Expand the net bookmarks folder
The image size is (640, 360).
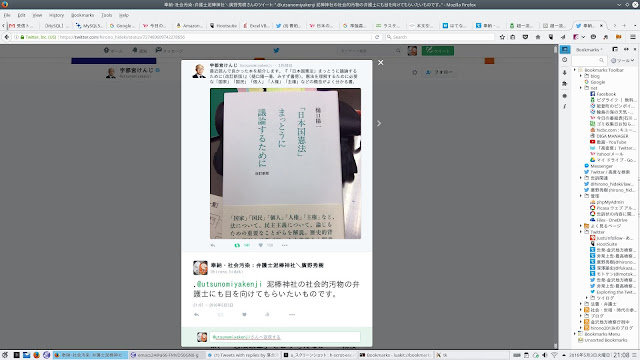[581, 88]
